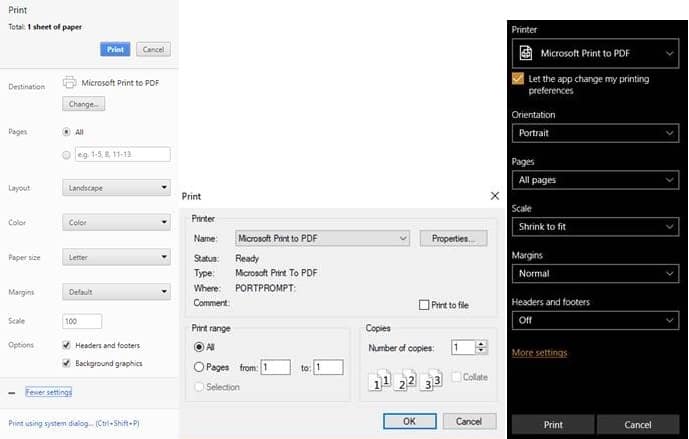Click the printer icon beside Destination

(69, 84)
